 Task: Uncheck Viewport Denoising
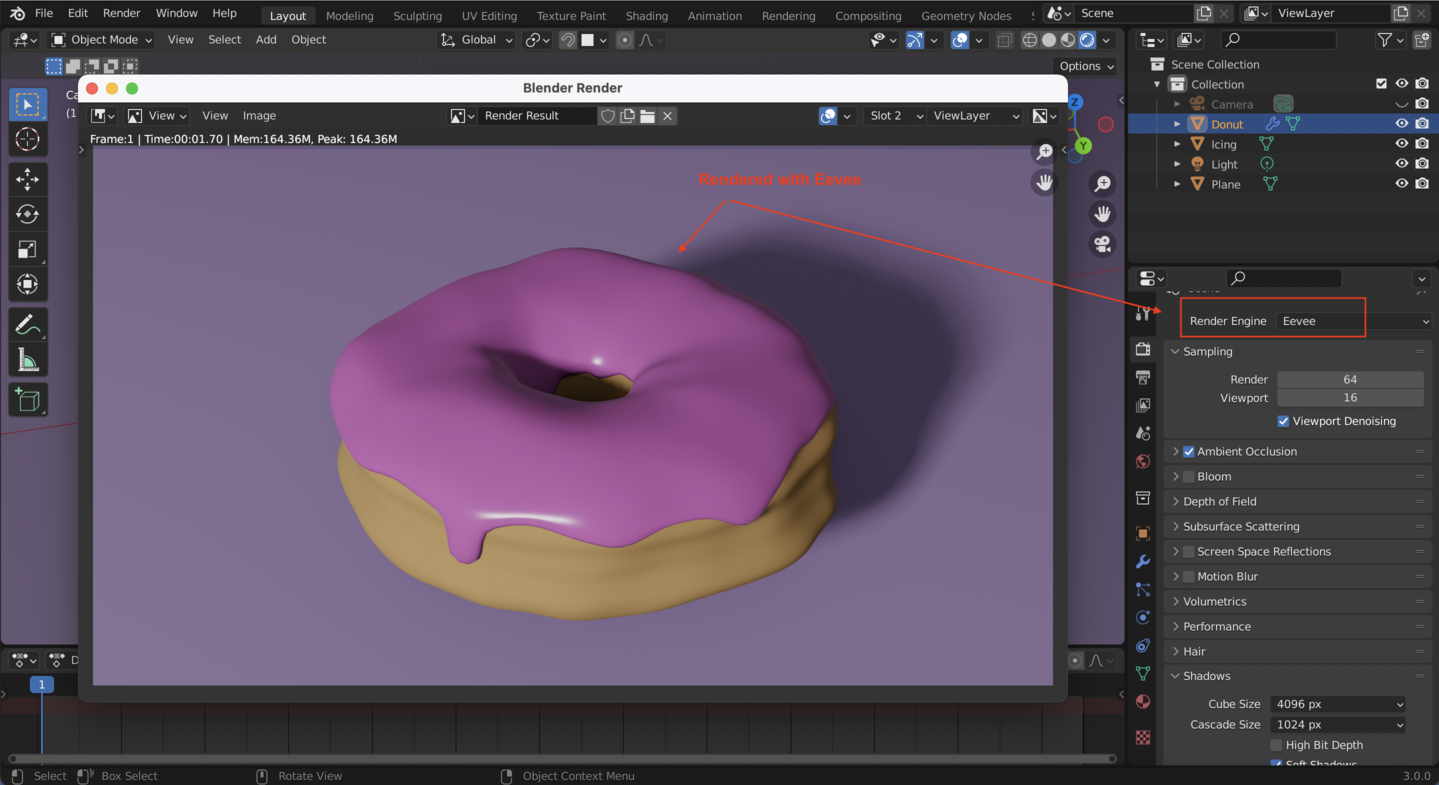tap(1283, 420)
